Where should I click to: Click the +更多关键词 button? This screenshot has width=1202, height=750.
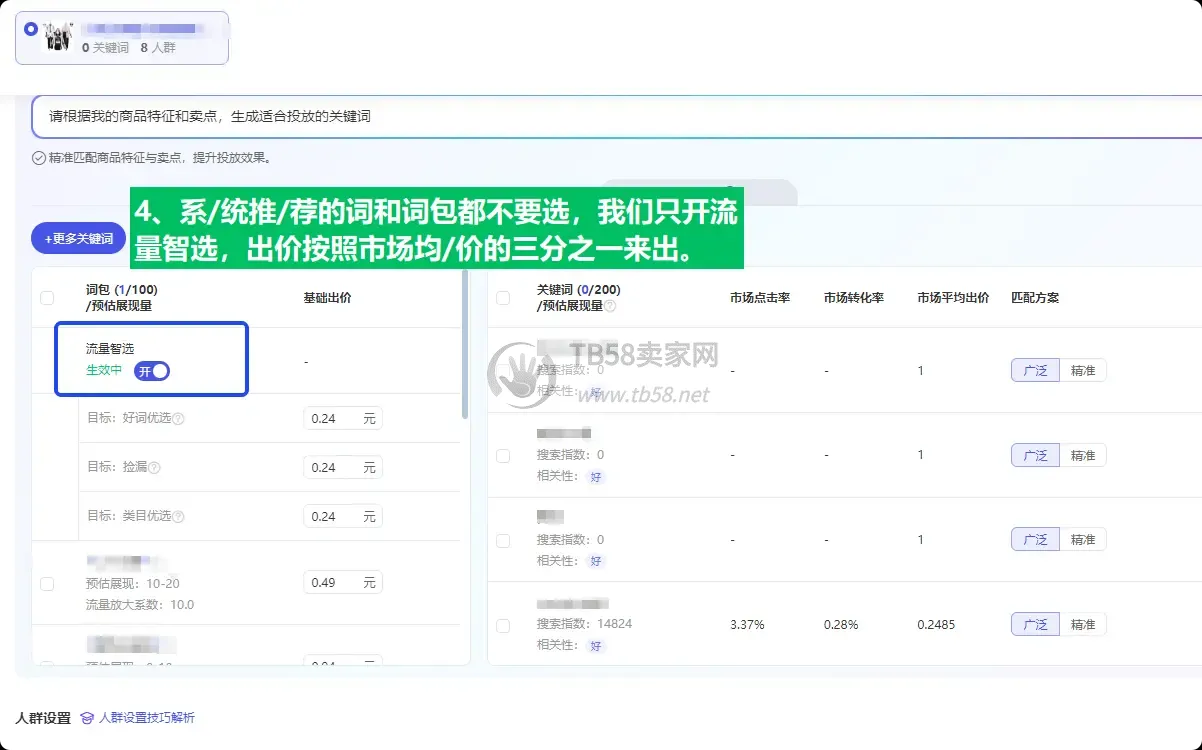pyautogui.click(x=79, y=238)
